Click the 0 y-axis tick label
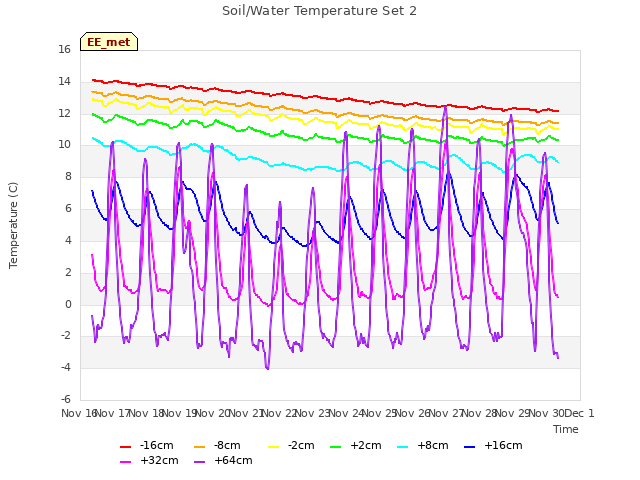This screenshot has width=640, height=480. point(68,304)
